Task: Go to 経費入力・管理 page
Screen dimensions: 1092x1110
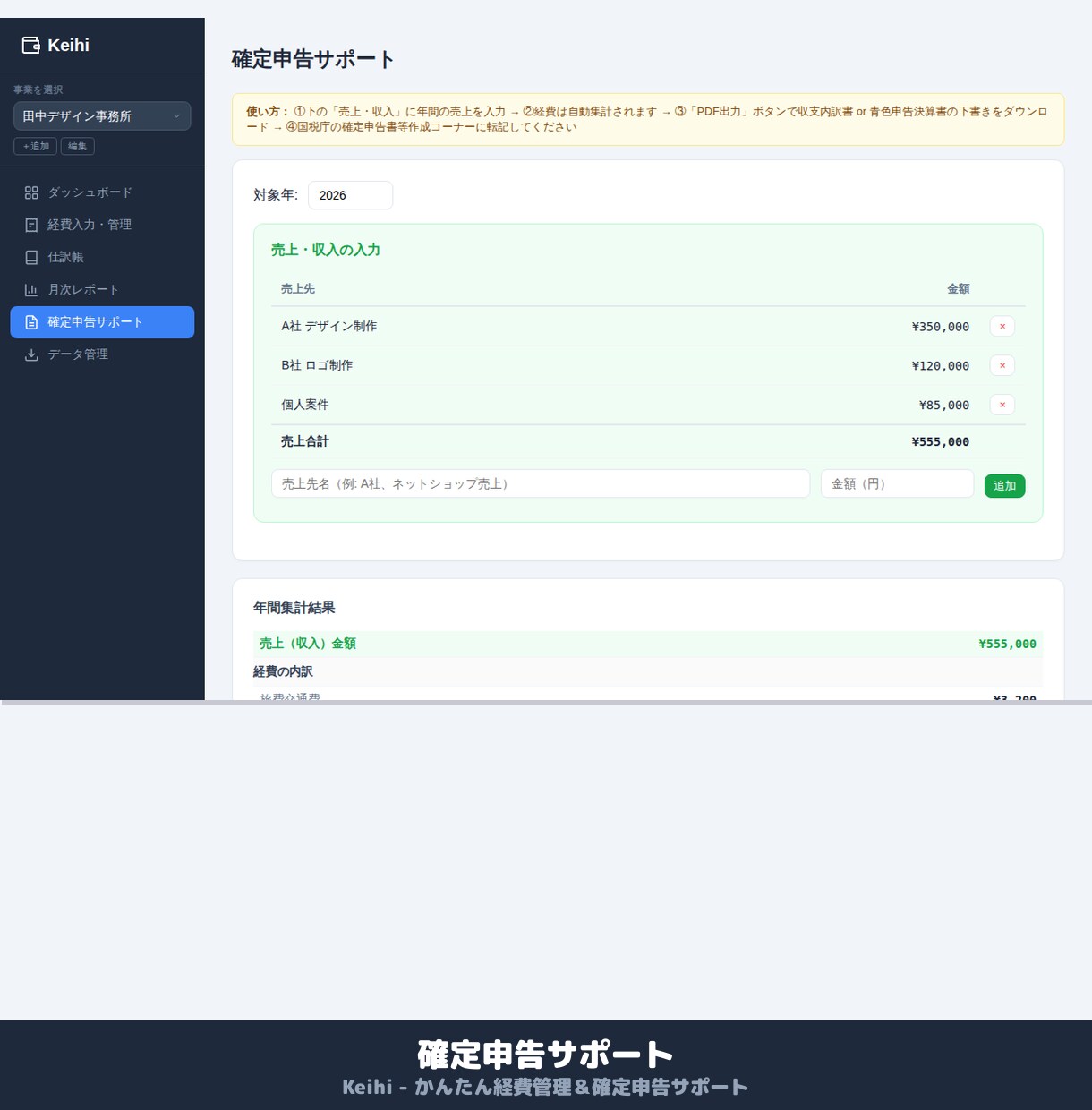Action: pyautogui.click(x=102, y=225)
